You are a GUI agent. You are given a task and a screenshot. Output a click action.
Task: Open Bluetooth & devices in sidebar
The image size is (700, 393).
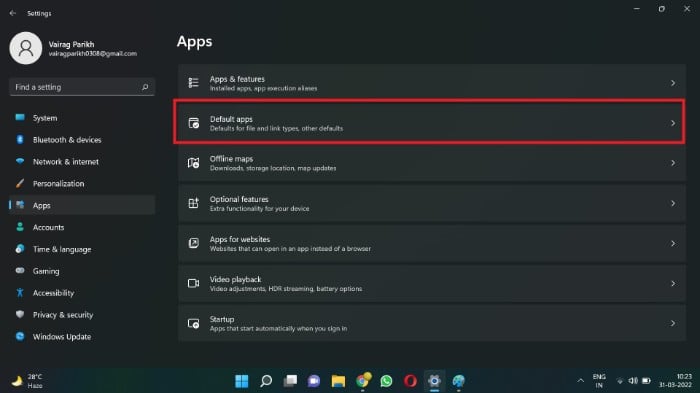coord(82,140)
